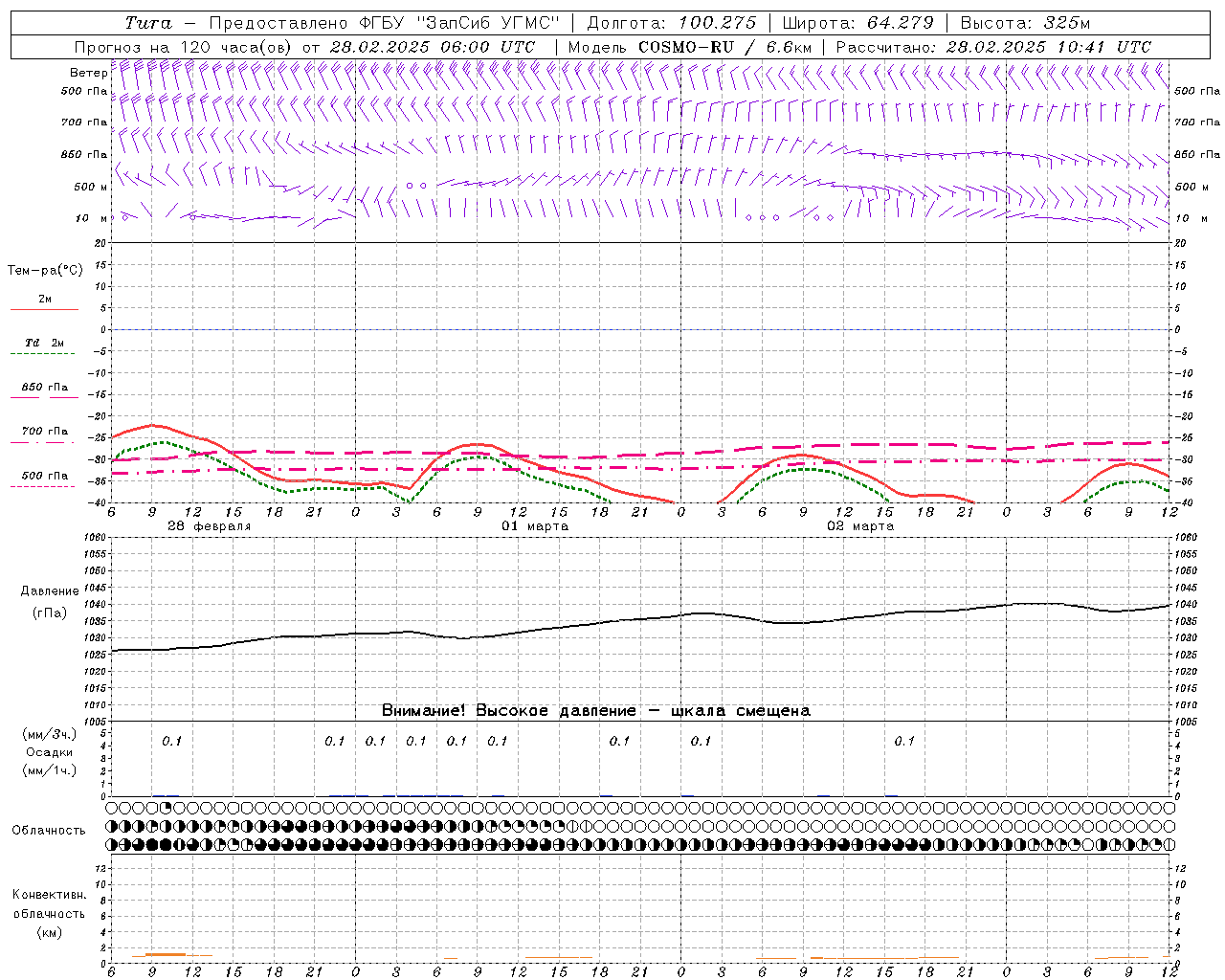Screen dimensions: 1225x980
Task: Click the longitude value "Долгота: 100.275"
Action: tap(671, 23)
